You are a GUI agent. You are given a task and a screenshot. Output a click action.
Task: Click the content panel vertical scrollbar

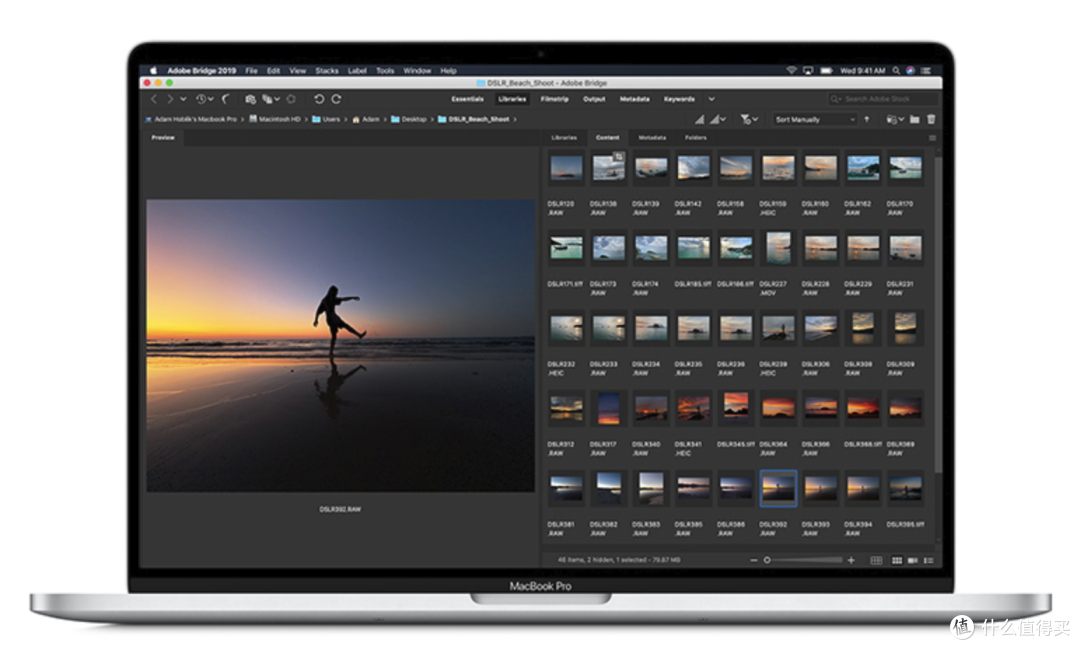[x=937, y=313]
